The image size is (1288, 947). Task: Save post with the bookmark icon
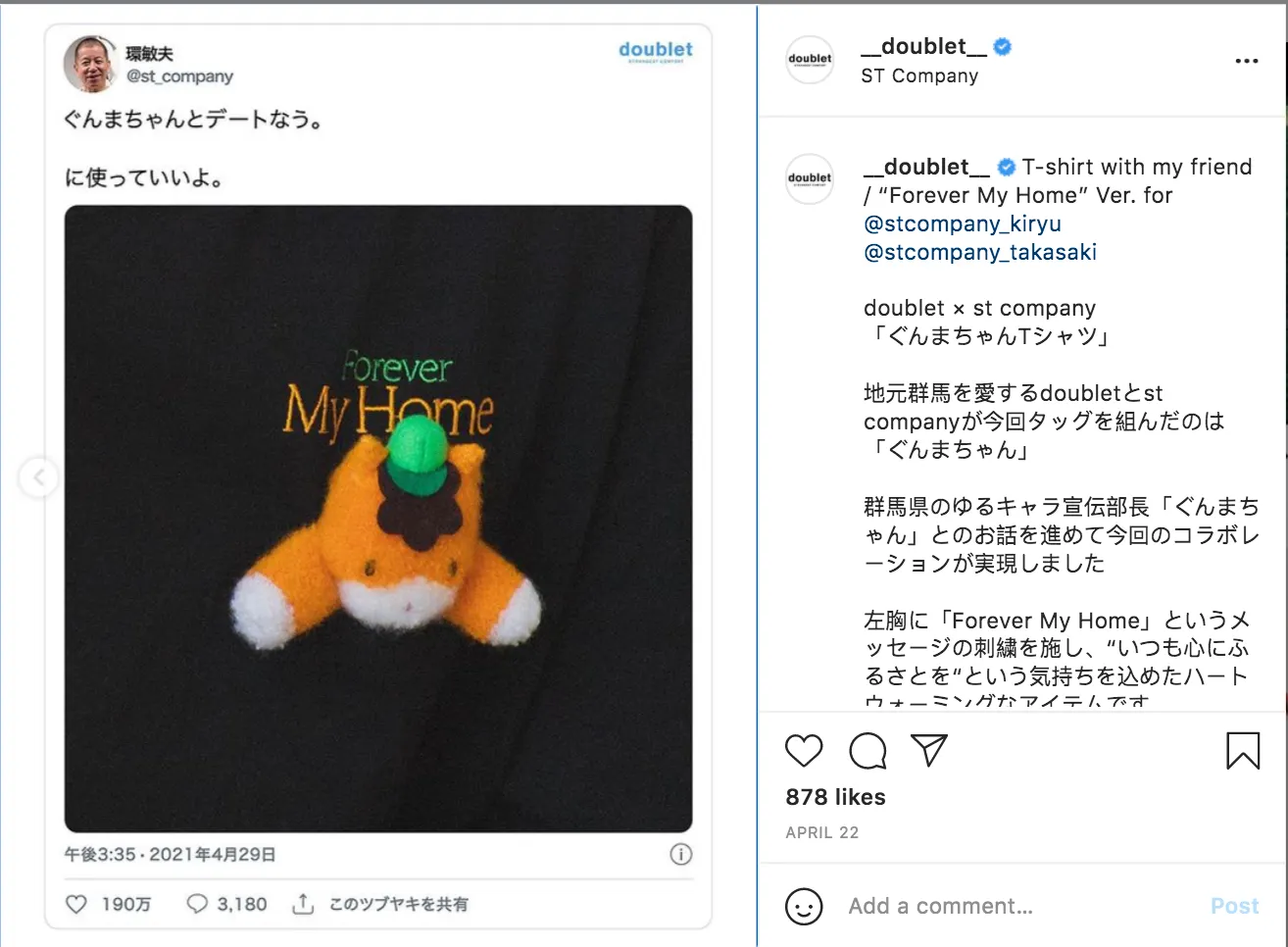(1243, 751)
